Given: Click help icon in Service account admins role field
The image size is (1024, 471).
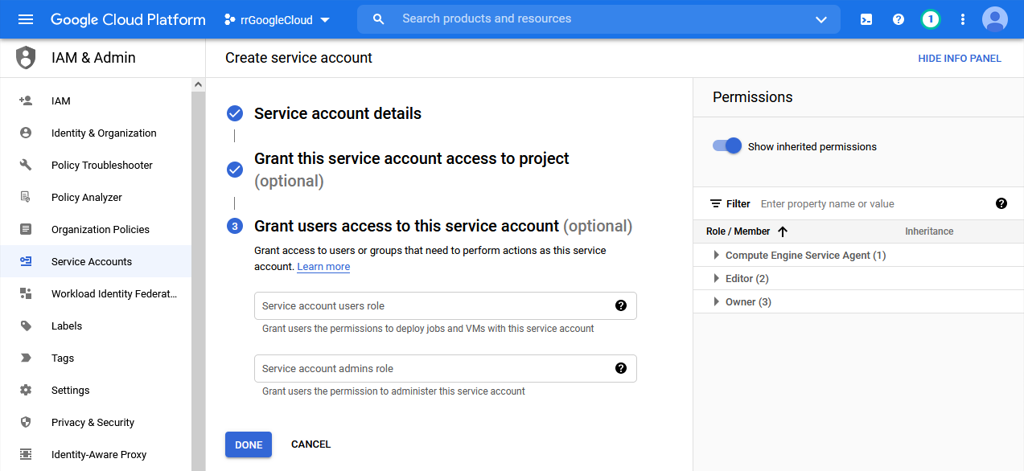Looking at the screenshot, I should (x=620, y=368).
